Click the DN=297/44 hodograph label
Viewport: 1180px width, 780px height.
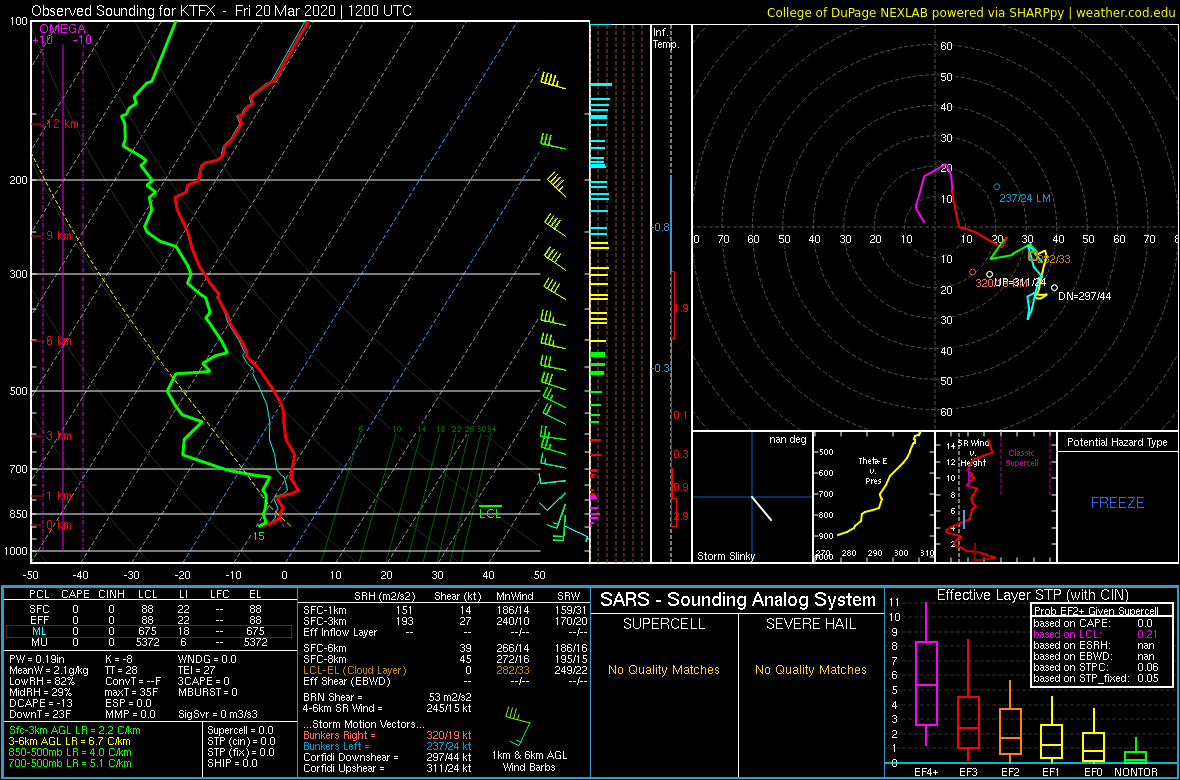(x=1084, y=297)
